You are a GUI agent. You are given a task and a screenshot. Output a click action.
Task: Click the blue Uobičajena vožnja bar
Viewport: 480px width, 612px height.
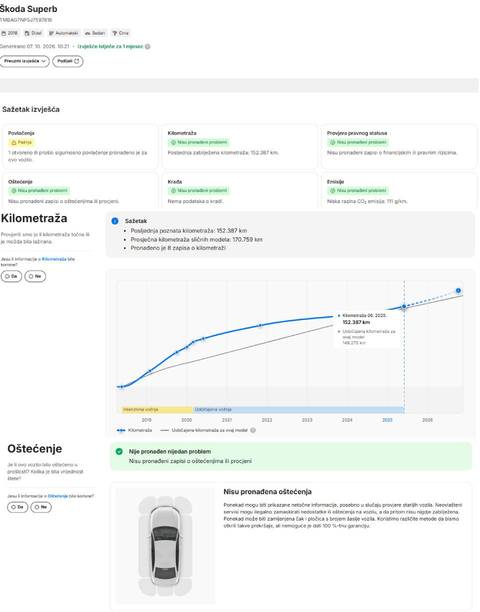[299, 409]
